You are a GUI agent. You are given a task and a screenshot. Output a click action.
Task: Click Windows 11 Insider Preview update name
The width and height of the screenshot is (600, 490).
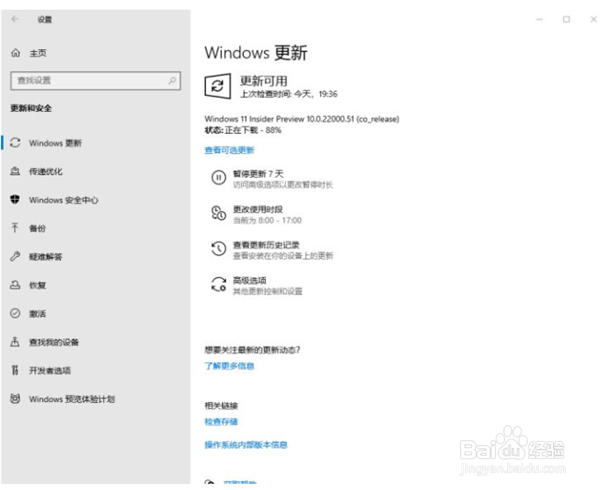(302, 119)
